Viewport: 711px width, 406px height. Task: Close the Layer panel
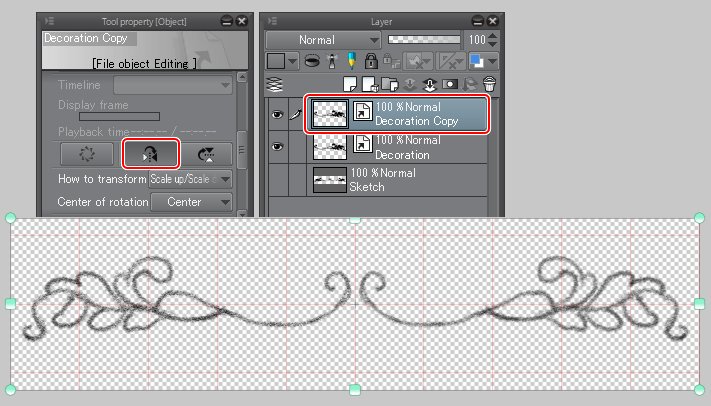(493, 21)
